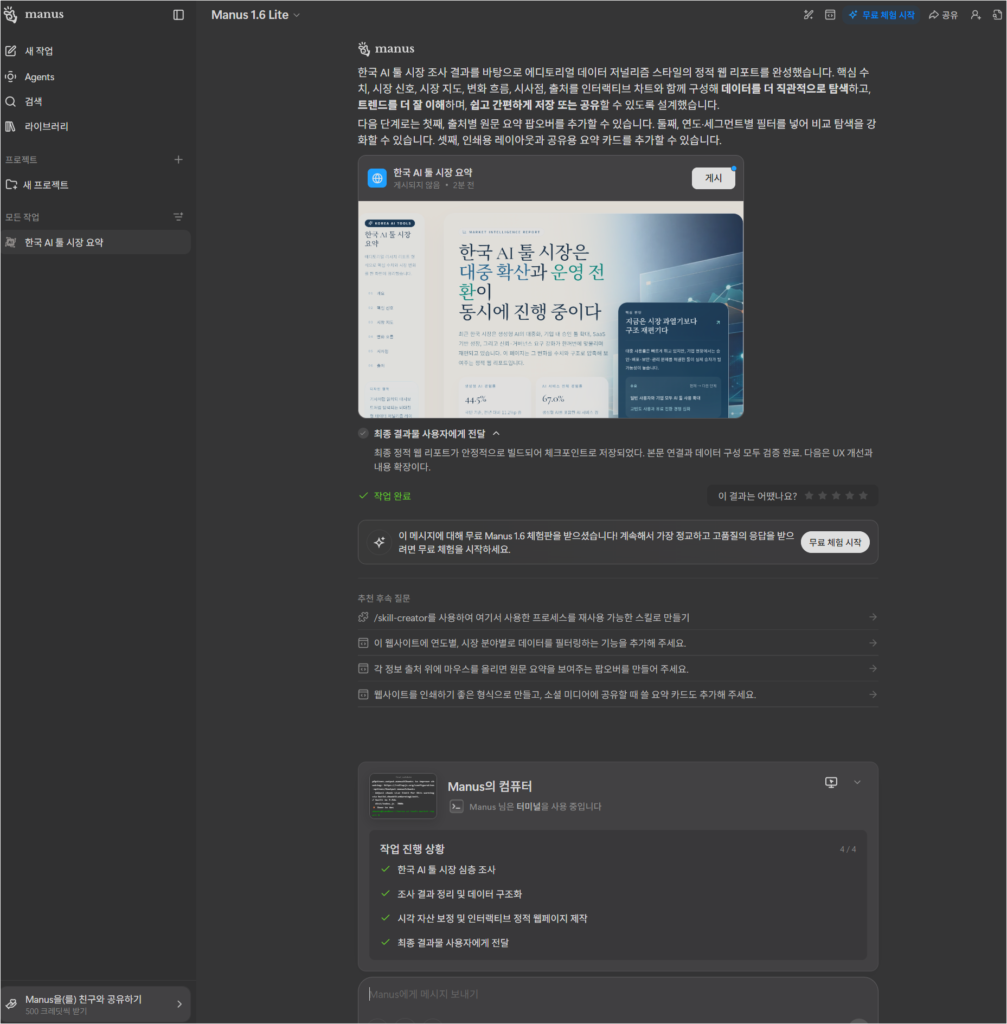Rate the result with the third star
This screenshot has width=1007, height=1024.
(x=836, y=496)
